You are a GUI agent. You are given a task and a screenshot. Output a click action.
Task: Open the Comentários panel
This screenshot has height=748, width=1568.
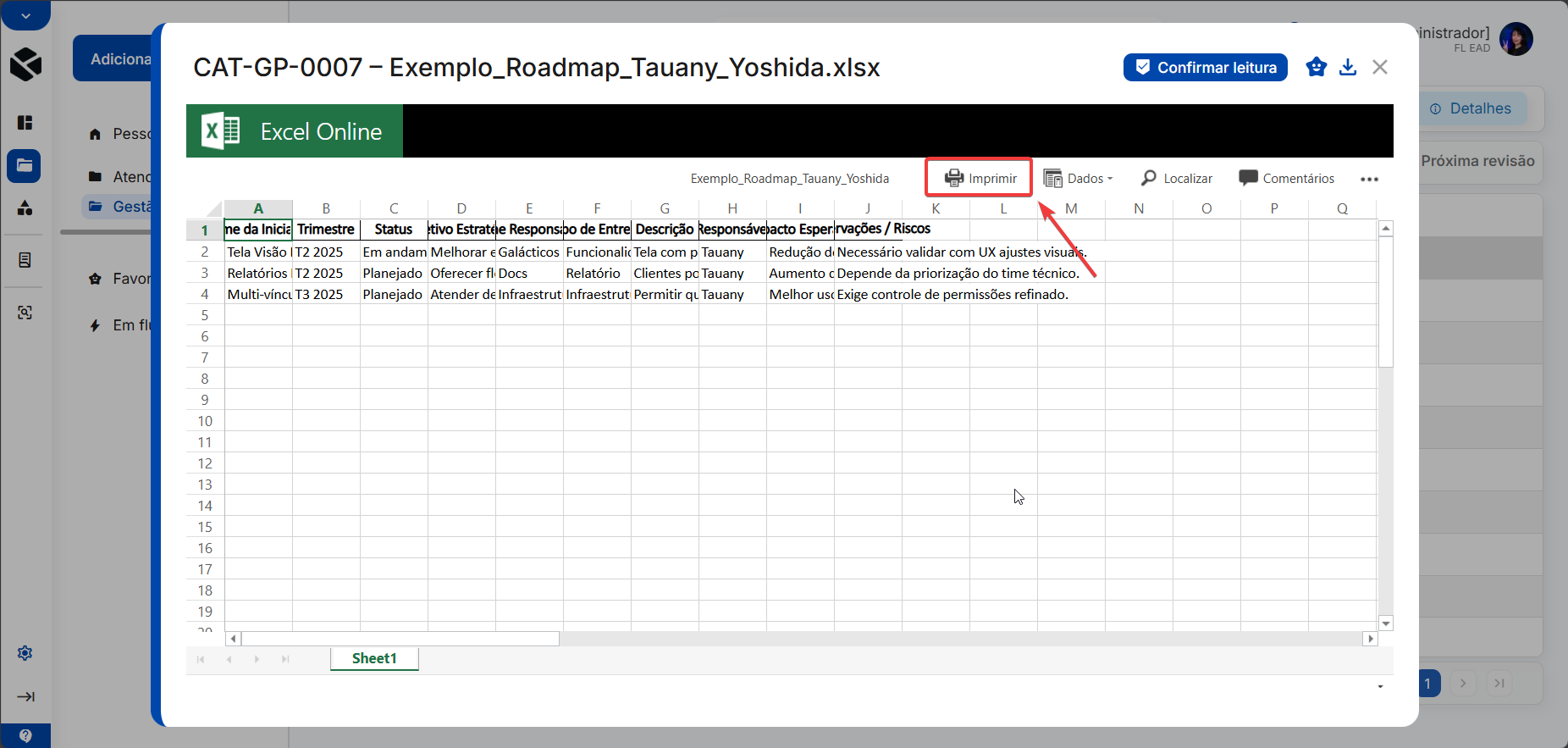pyautogui.click(x=1286, y=178)
